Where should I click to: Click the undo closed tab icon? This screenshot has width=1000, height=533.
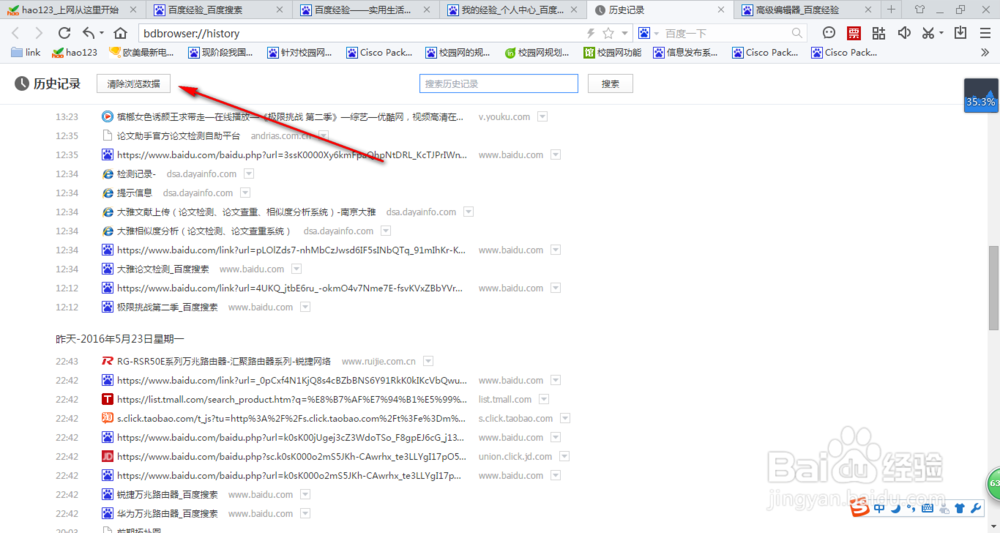tap(89, 33)
